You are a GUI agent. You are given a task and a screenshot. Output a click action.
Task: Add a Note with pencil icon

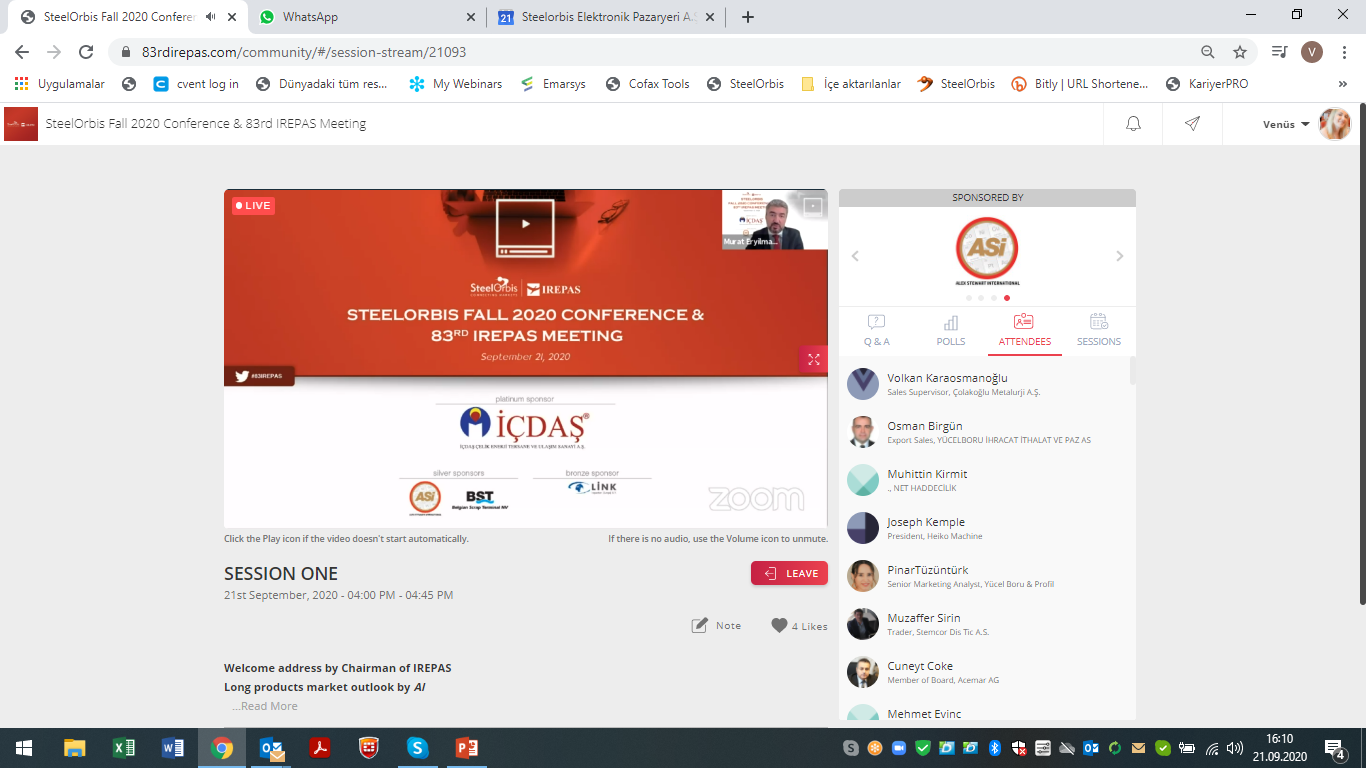pos(716,625)
